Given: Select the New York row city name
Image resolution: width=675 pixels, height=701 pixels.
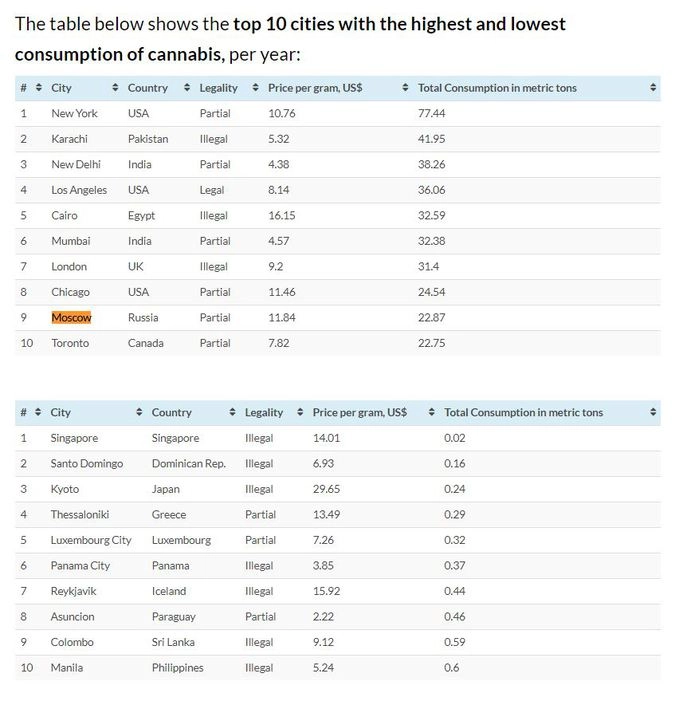Looking at the screenshot, I should coord(74,113).
